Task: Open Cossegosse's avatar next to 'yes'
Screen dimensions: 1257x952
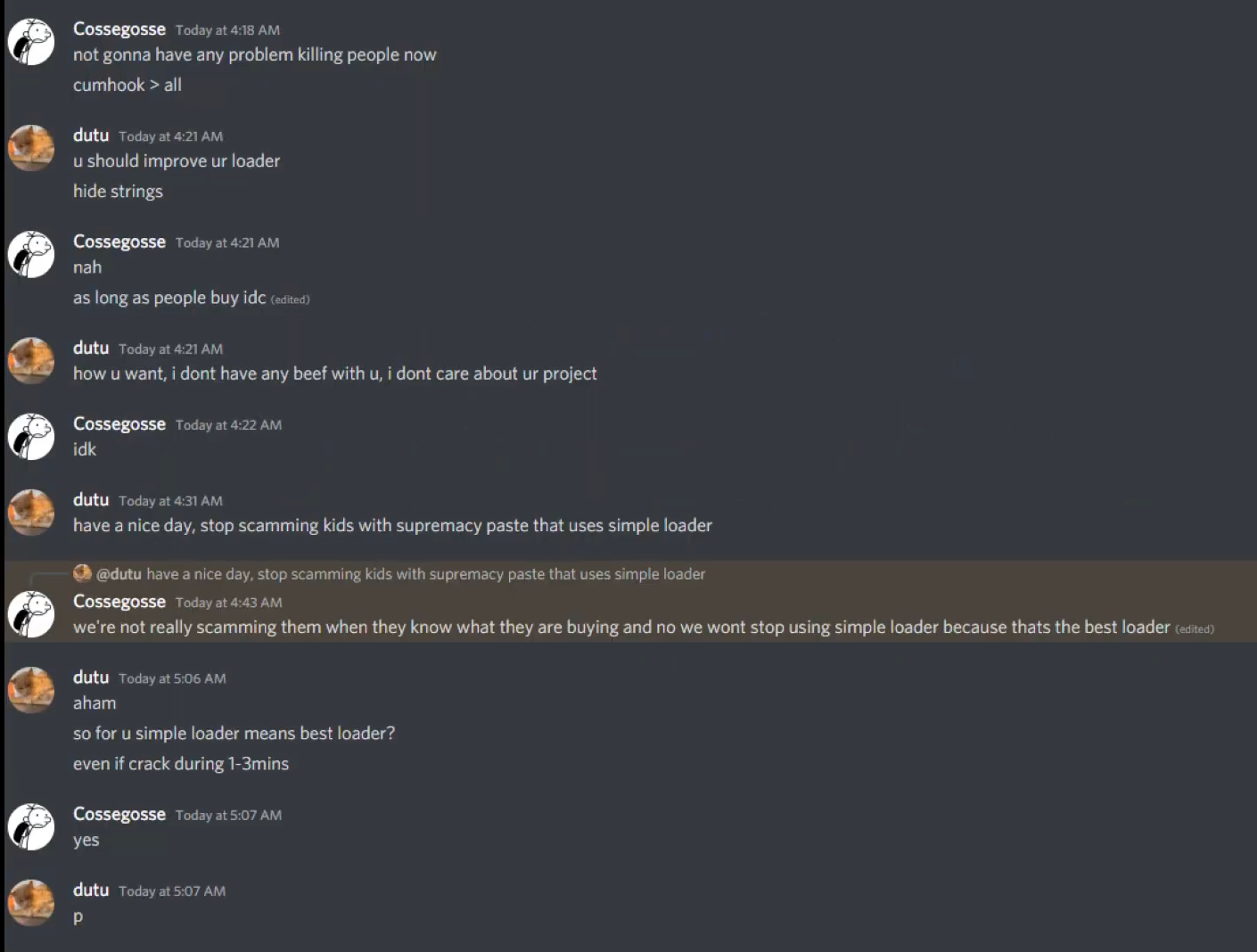Action: coord(31,826)
